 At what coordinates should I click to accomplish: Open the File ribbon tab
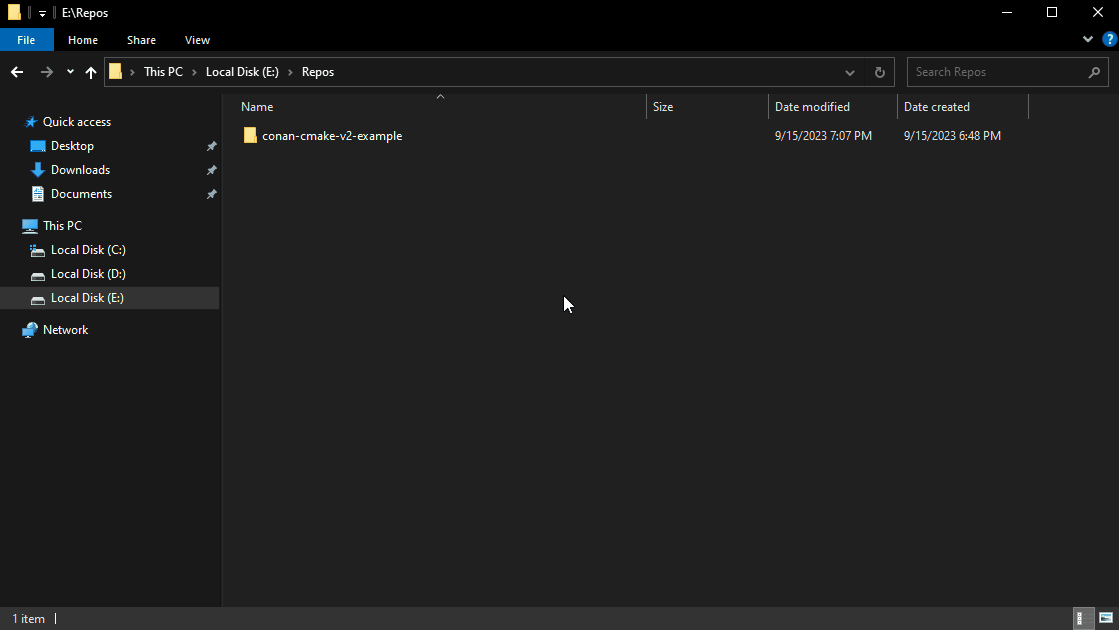click(26, 40)
